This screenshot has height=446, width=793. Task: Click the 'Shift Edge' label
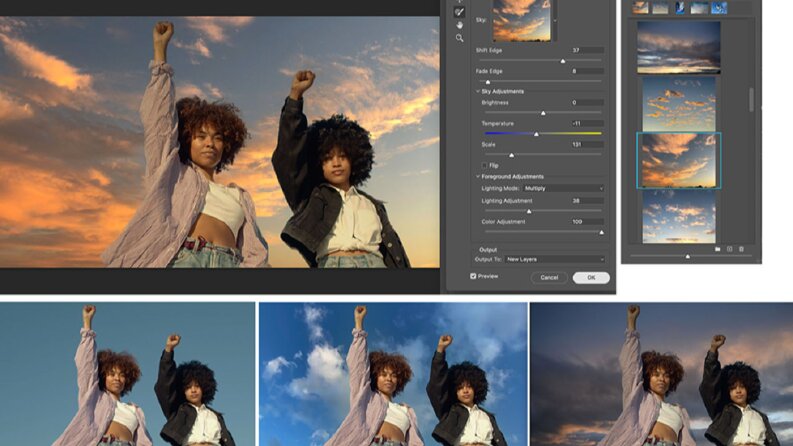click(x=489, y=51)
